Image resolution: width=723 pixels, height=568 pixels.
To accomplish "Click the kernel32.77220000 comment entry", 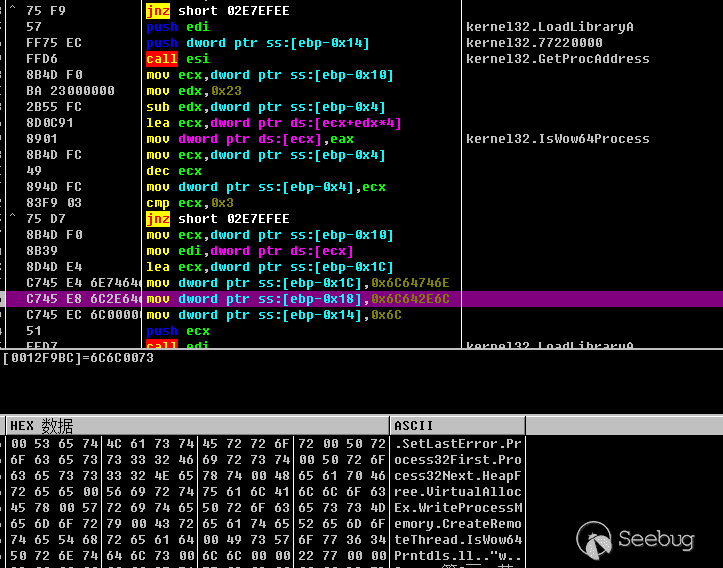I will 534,43.
